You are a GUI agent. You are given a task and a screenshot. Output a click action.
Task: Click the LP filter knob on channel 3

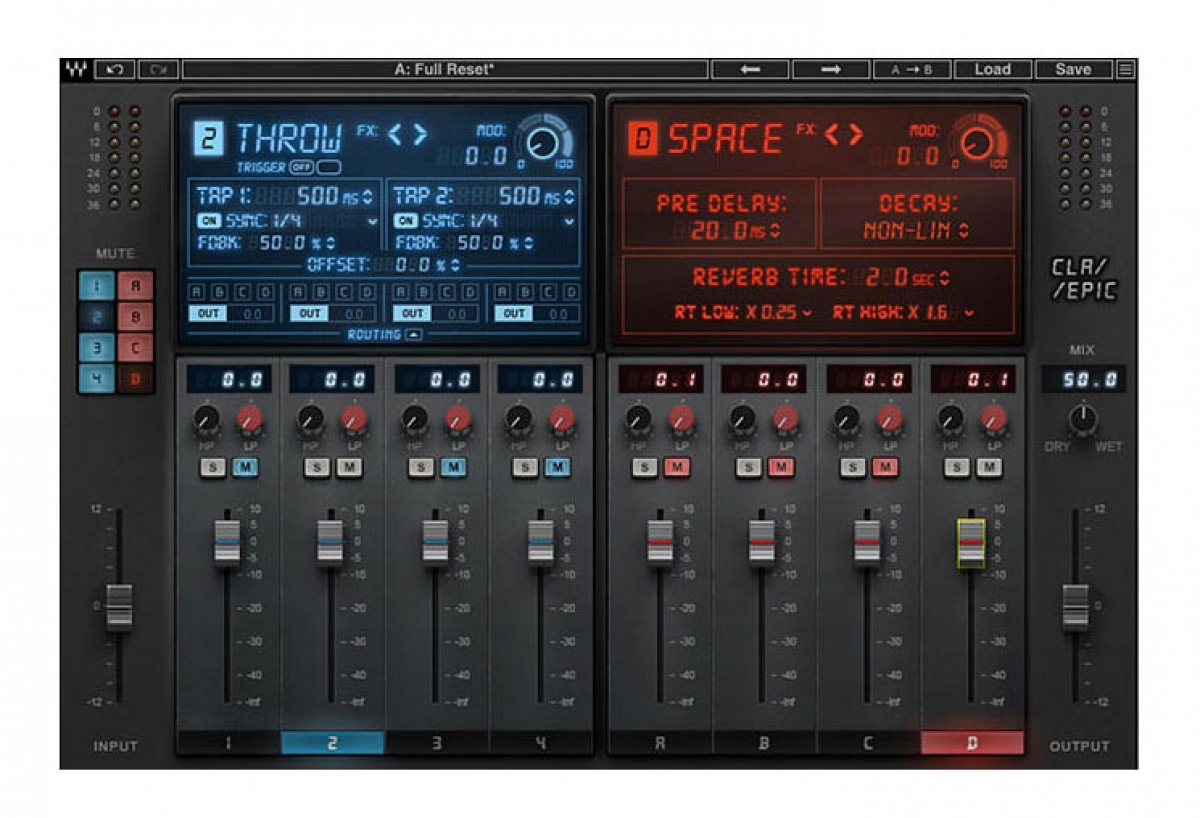[x=458, y=419]
